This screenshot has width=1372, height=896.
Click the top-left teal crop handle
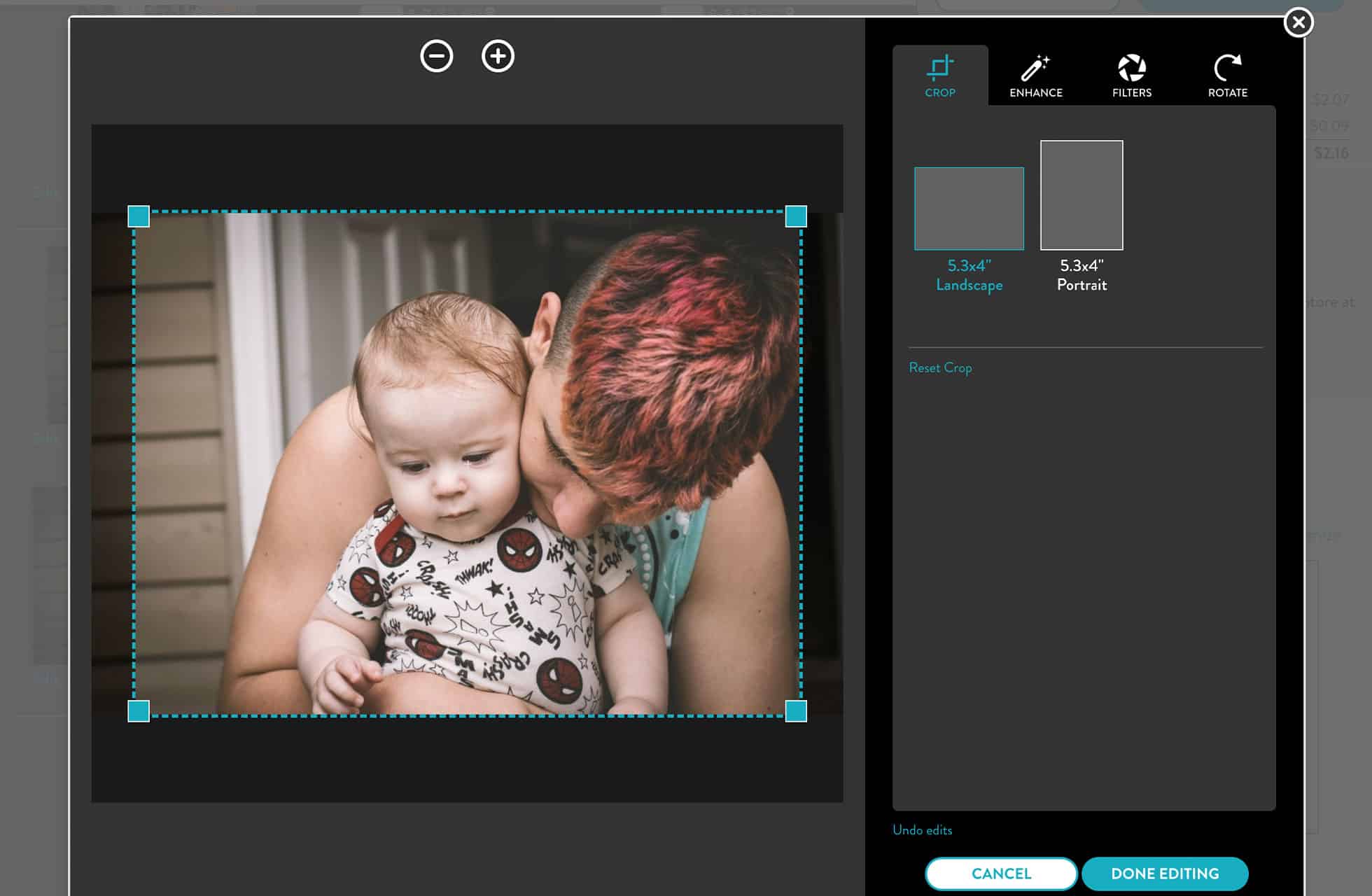139,217
